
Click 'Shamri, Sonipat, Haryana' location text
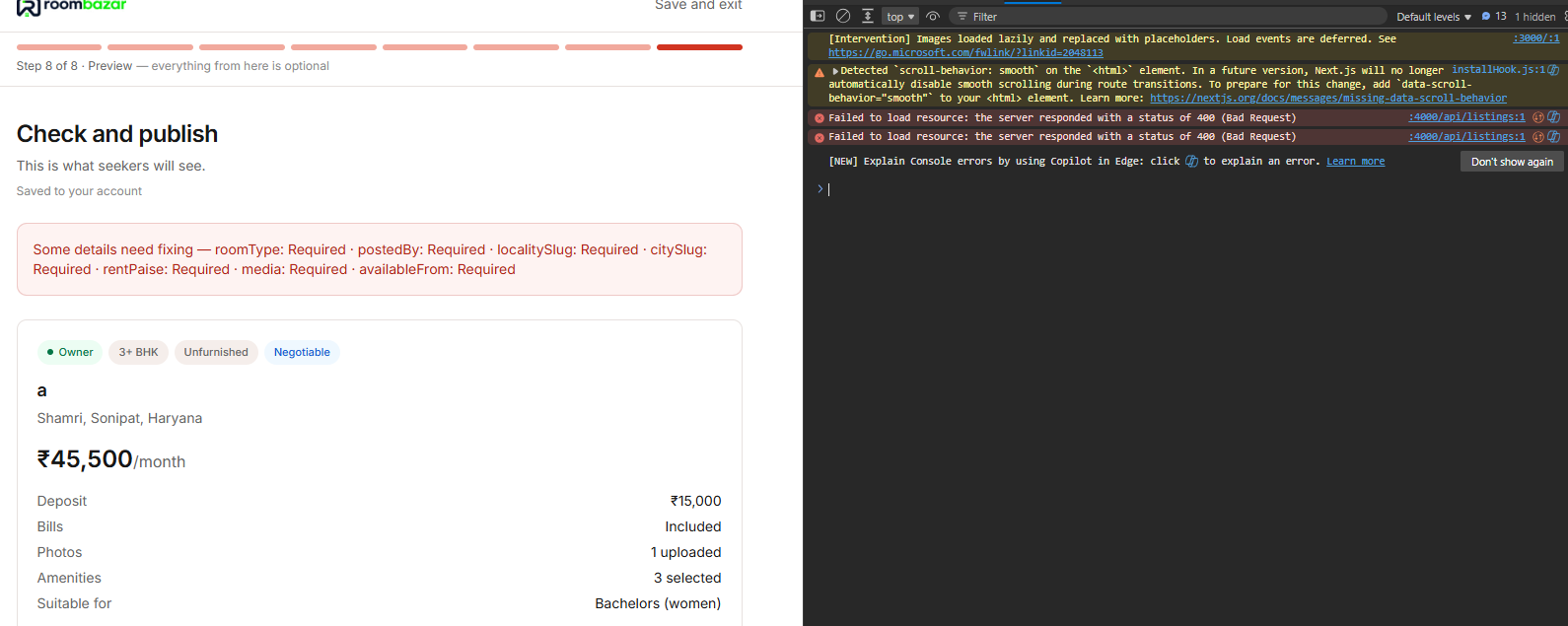point(119,418)
